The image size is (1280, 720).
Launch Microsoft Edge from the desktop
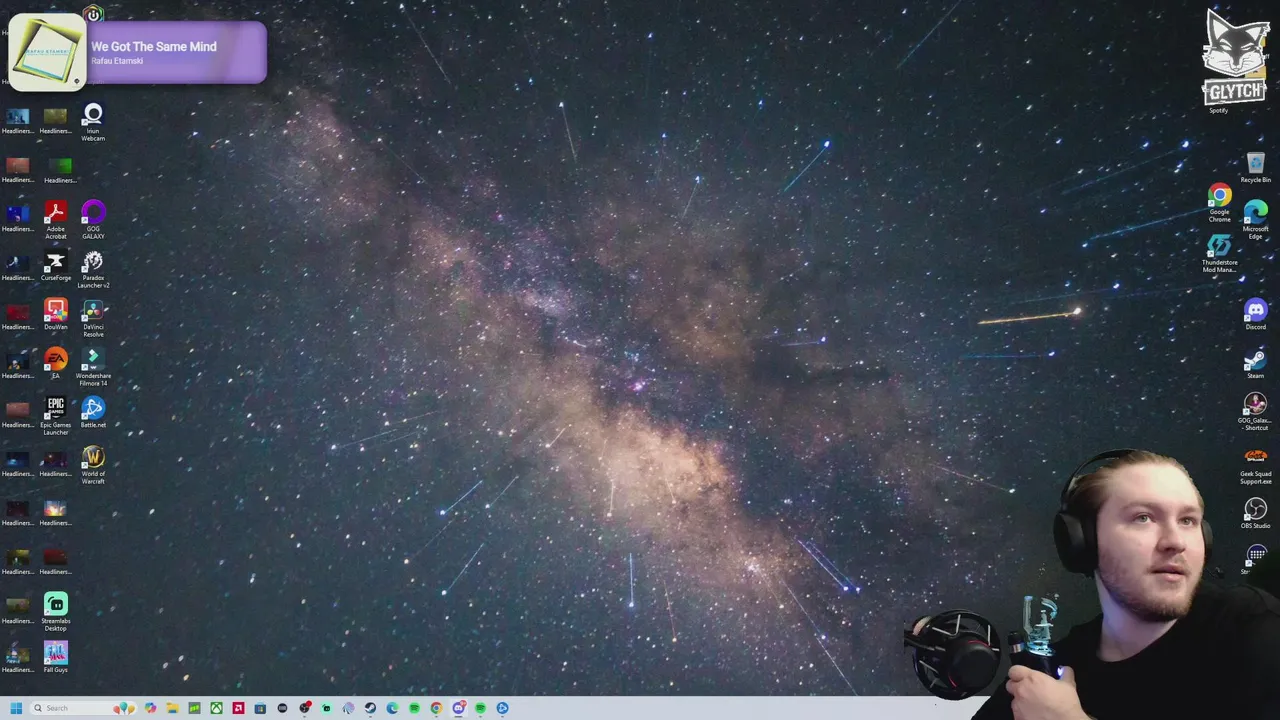click(x=1255, y=219)
